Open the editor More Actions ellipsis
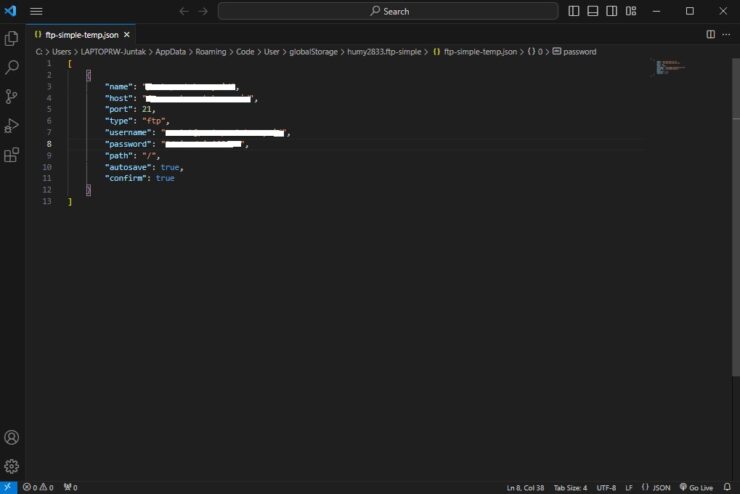740x494 pixels. (726, 34)
